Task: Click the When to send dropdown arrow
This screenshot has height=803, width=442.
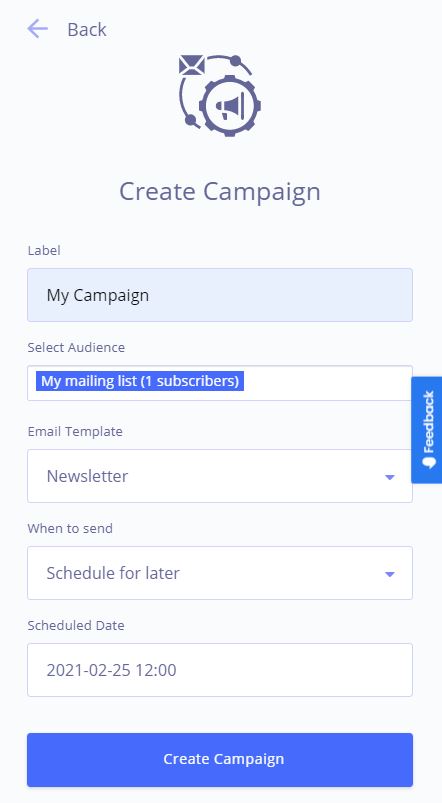Action: coord(390,574)
